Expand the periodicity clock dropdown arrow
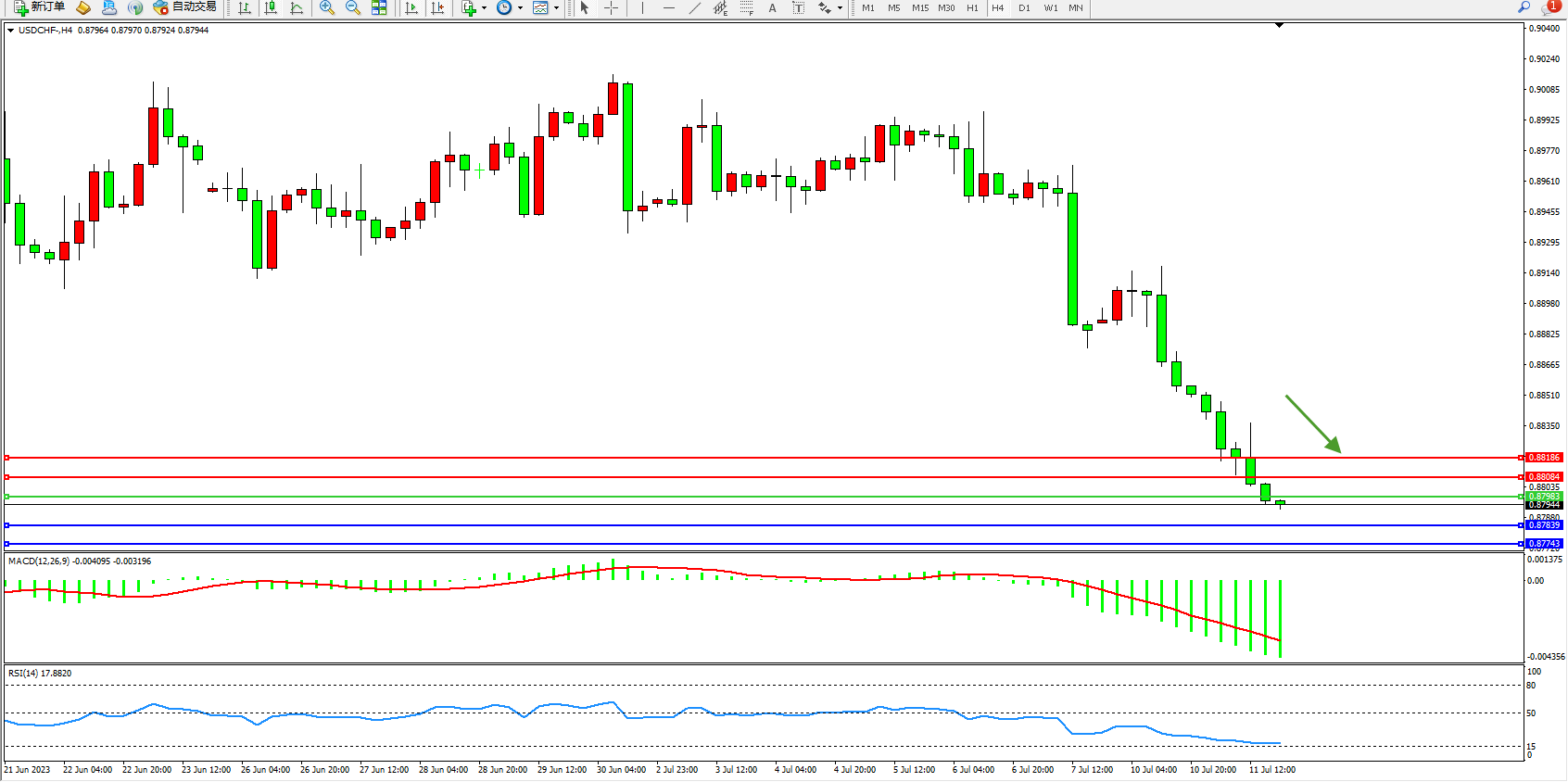The image size is (1568, 782). click(520, 8)
